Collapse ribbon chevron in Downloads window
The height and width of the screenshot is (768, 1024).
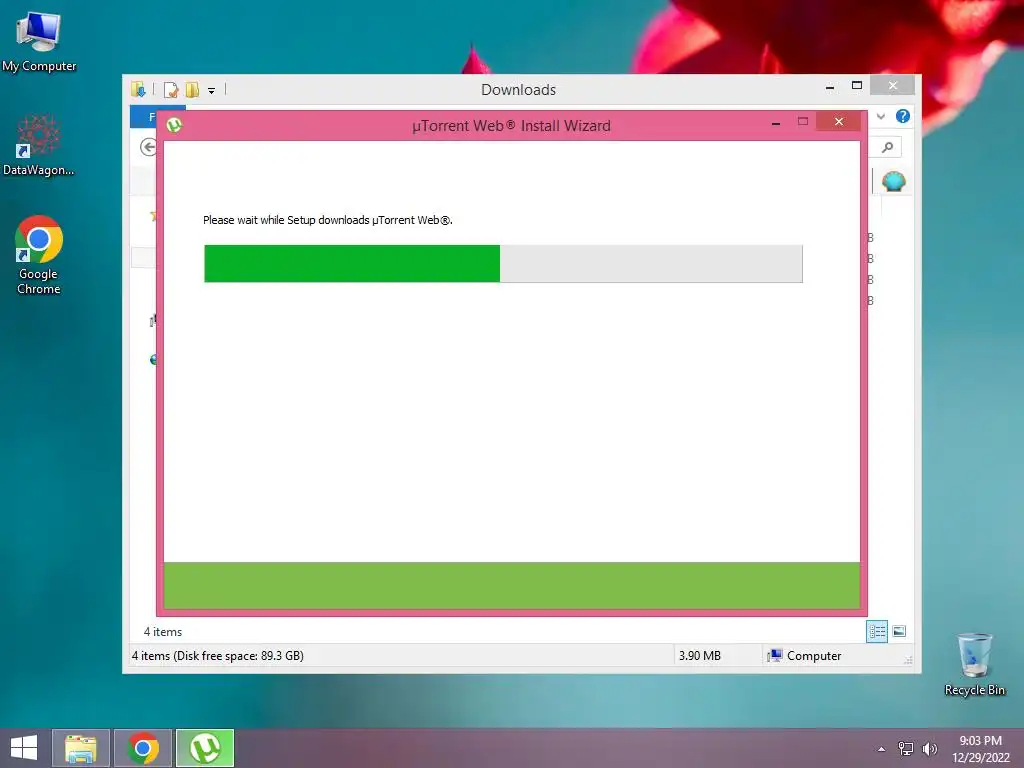[x=881, y=116]
